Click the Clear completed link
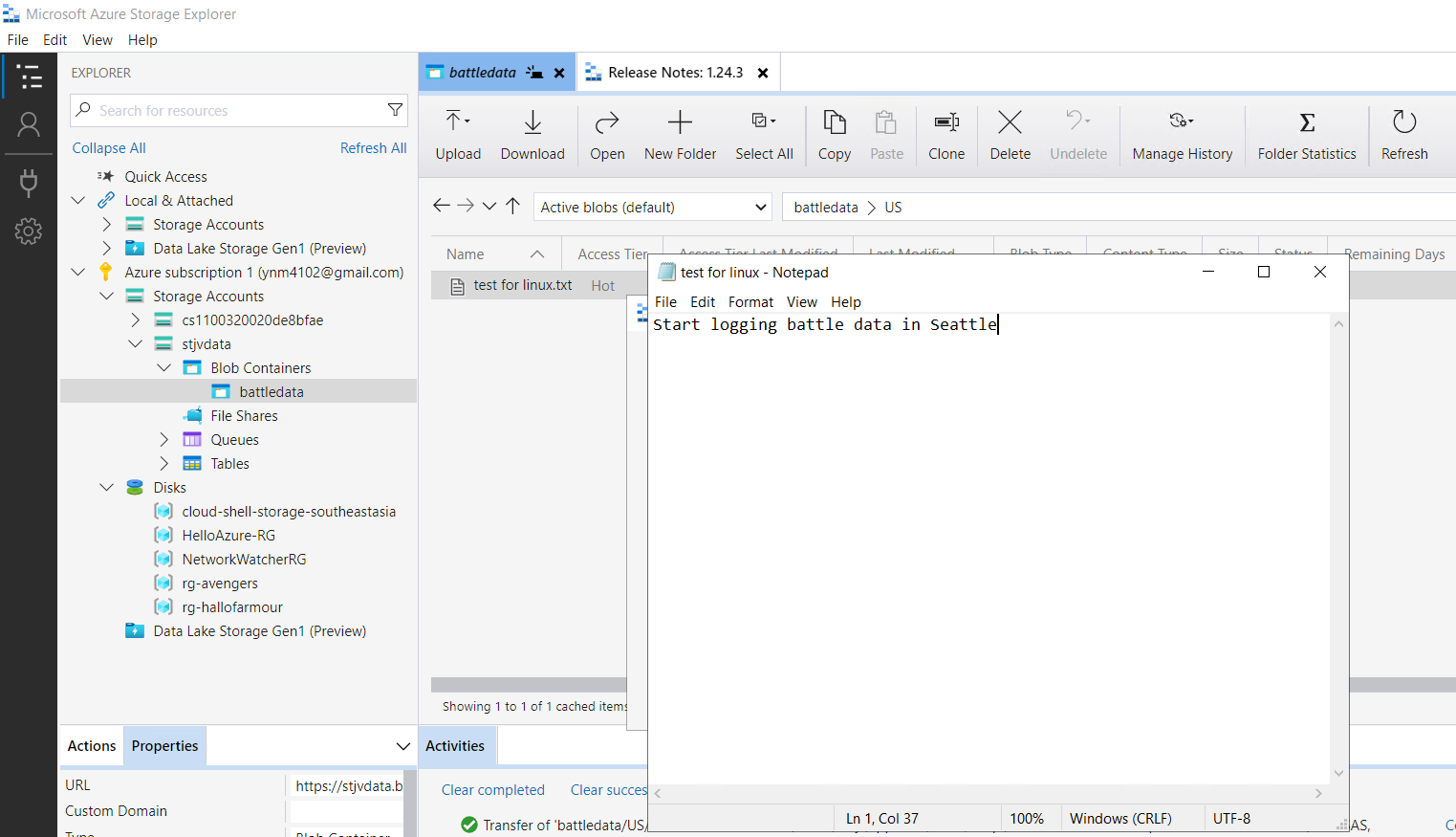This screenshot has height=837, width=1456. [x=493, y=790]
